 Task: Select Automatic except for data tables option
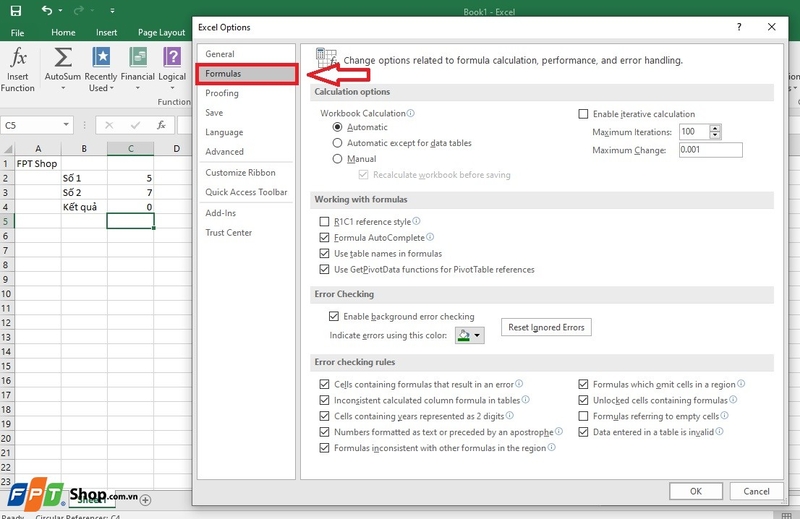[x=337, y=143]
